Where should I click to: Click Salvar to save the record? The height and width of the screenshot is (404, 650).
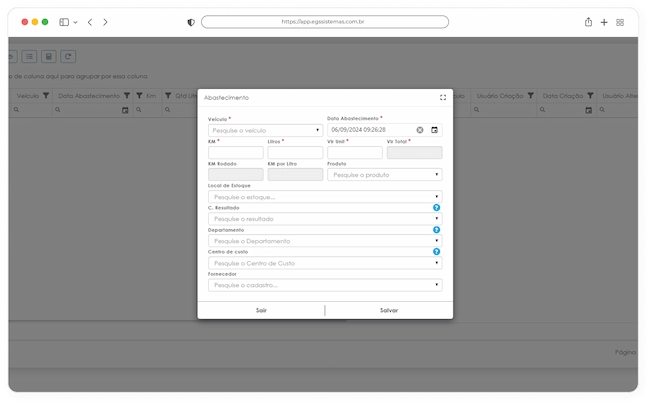389,310
